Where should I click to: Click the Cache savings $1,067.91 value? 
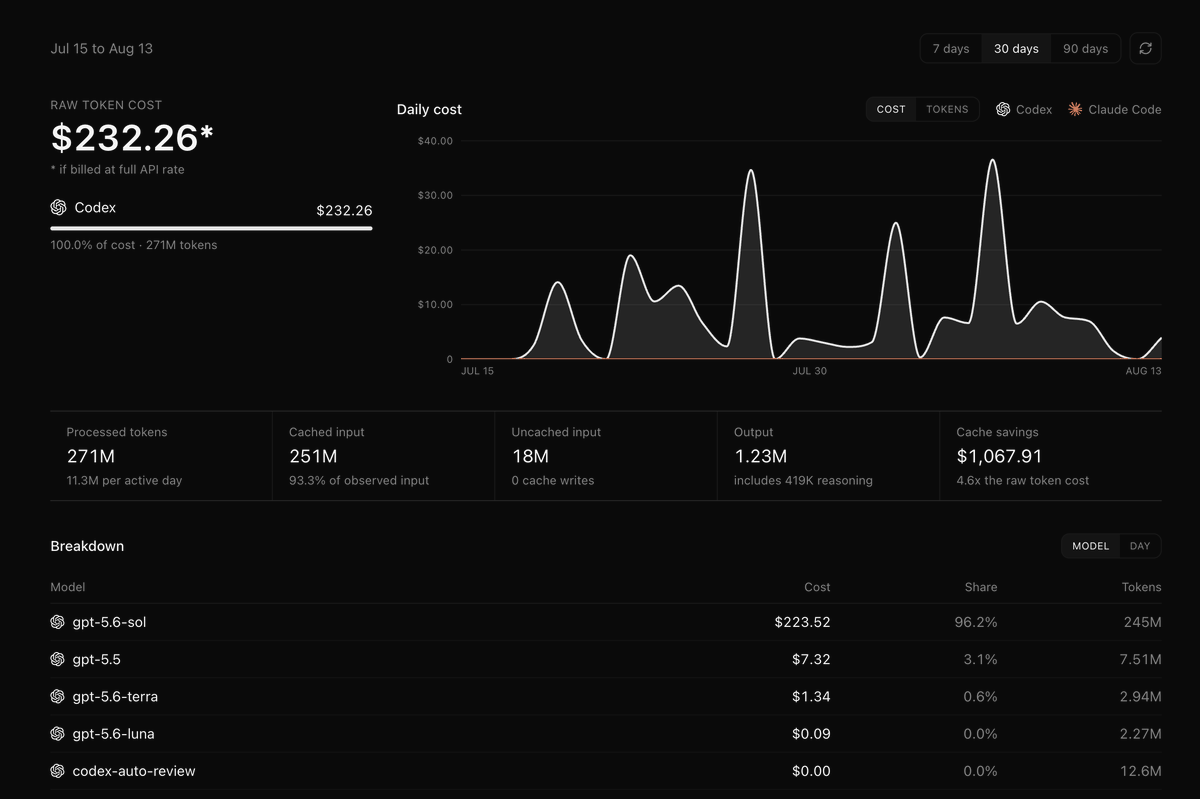pyautogui.click(x=999, y=457)
